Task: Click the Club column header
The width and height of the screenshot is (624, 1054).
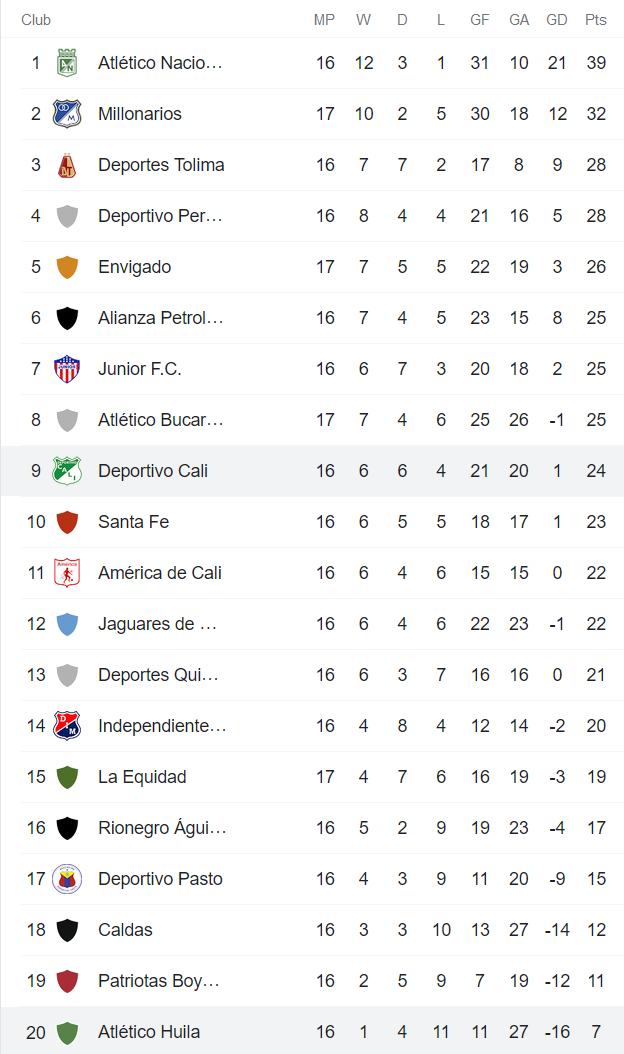Action: (36, 19)
